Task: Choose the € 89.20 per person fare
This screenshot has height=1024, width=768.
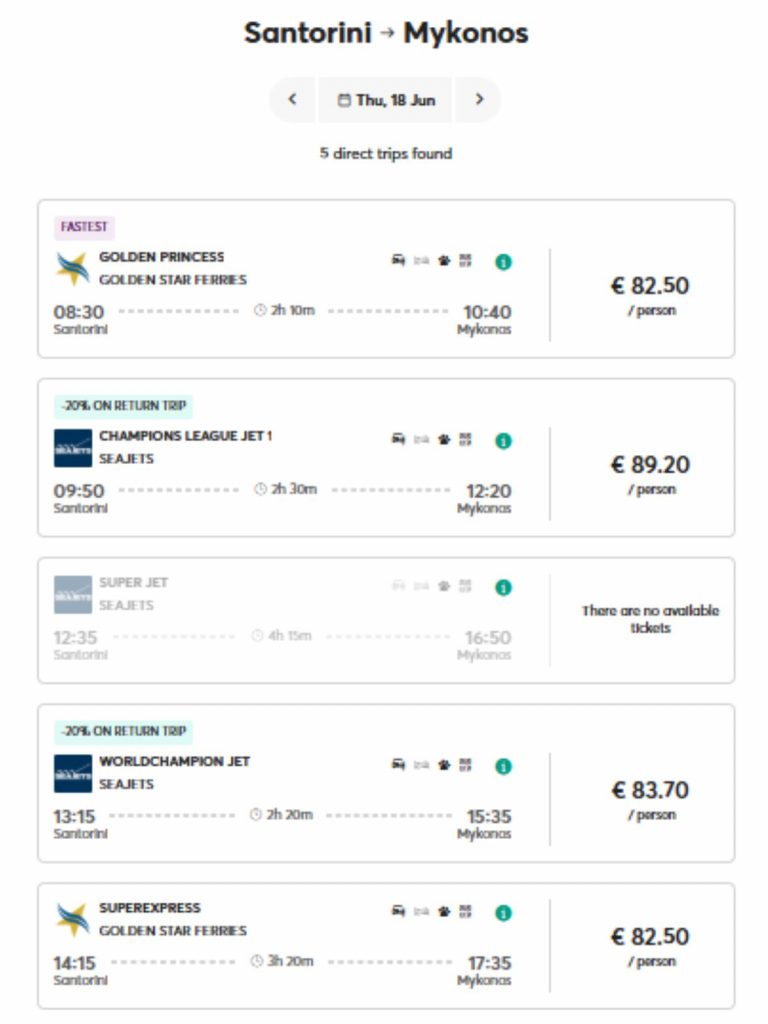Action: pyautogui.click(x=650, y=465)
